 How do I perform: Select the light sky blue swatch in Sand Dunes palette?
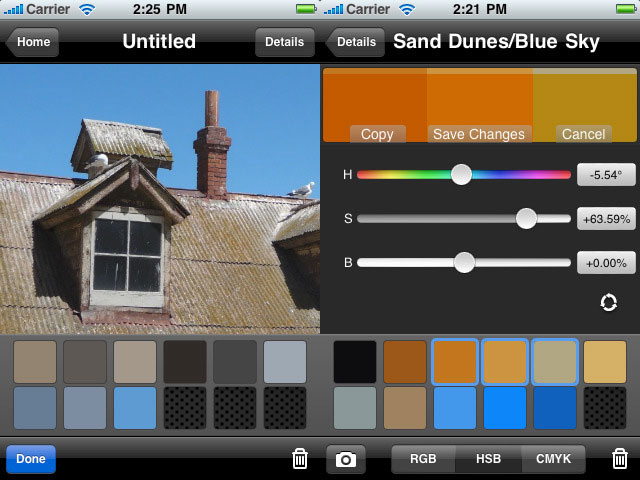click(455, 408)
